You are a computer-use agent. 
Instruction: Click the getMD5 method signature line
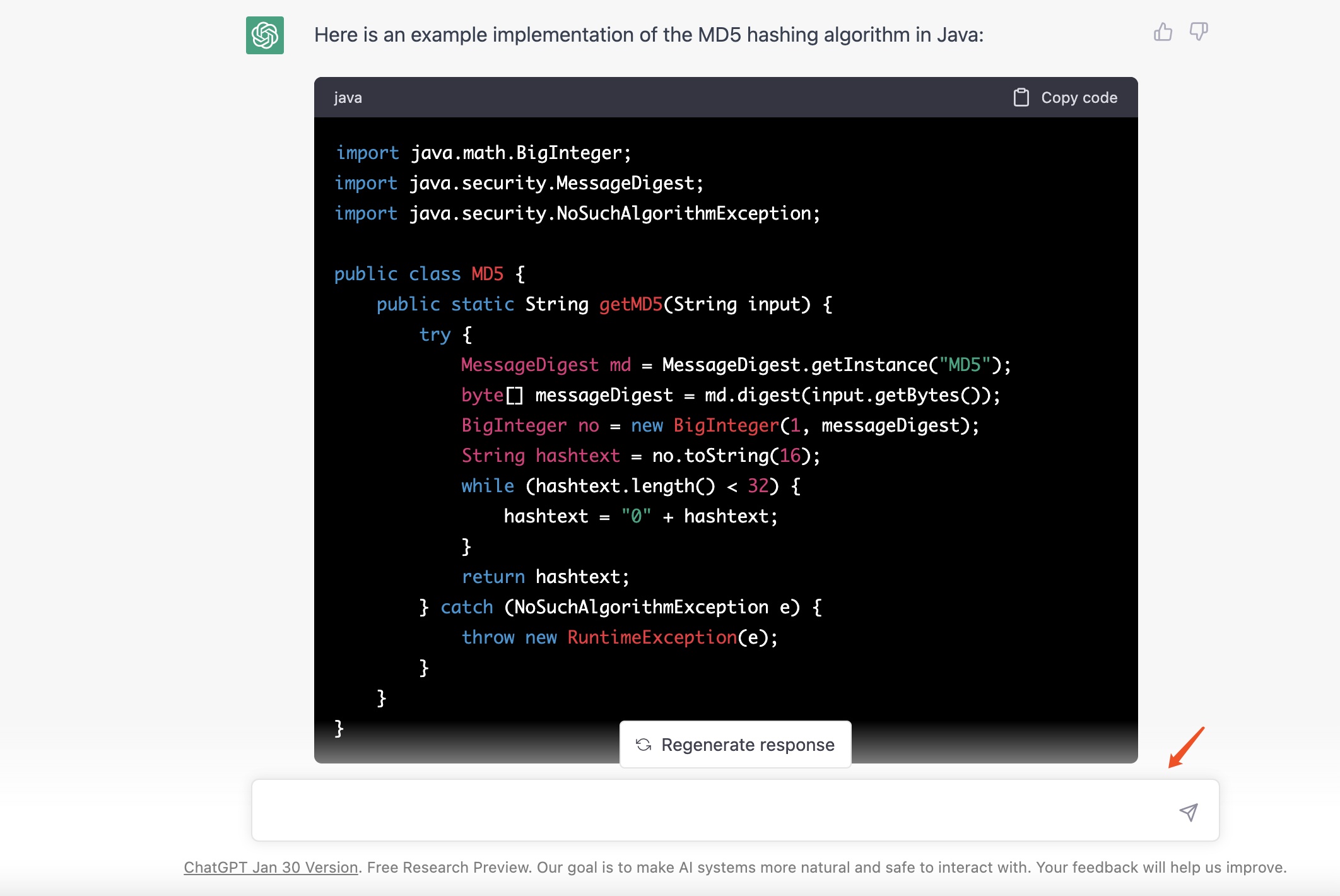click(604, 304)
